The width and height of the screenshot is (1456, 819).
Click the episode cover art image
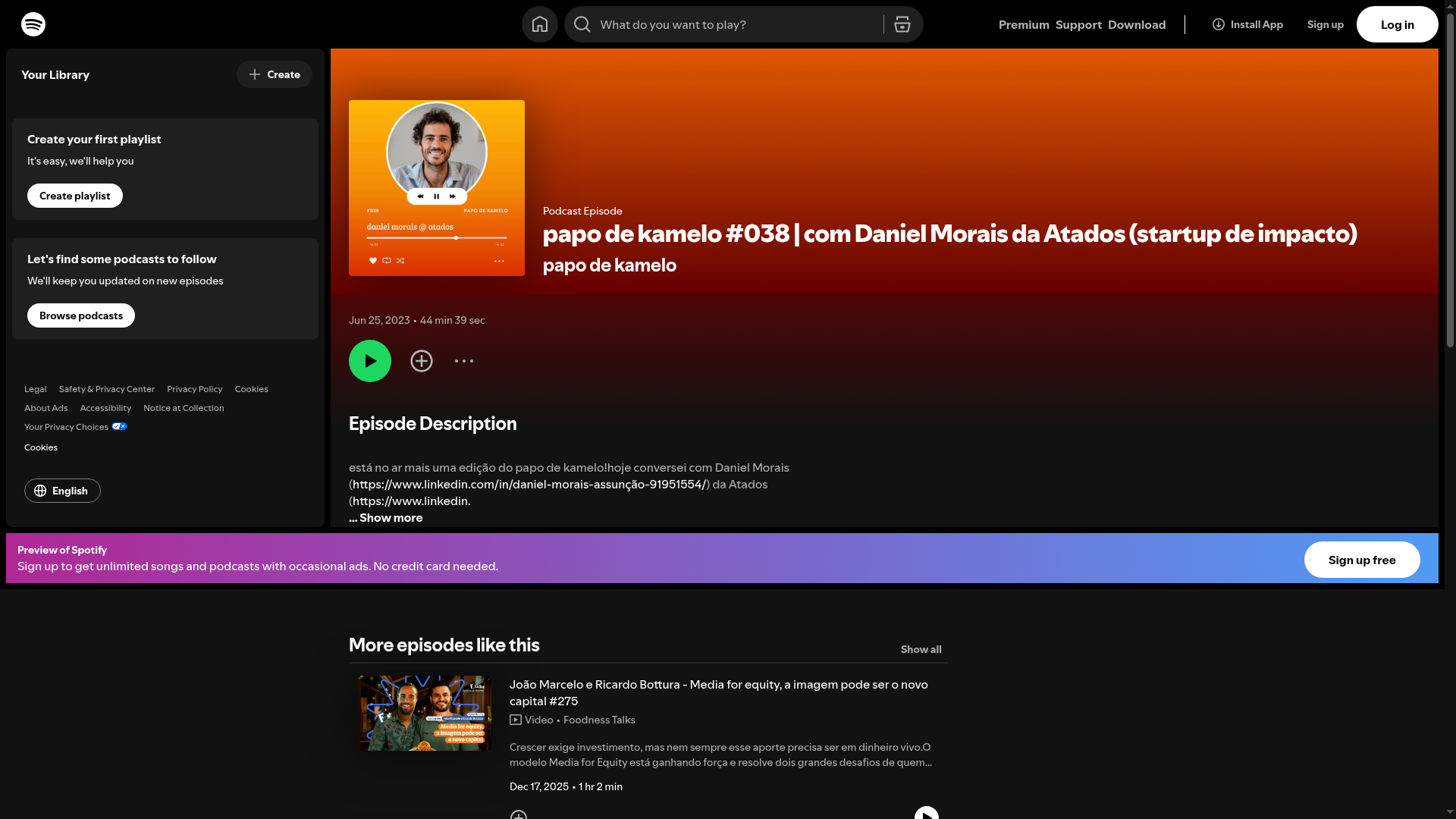[x=437, y=188]
